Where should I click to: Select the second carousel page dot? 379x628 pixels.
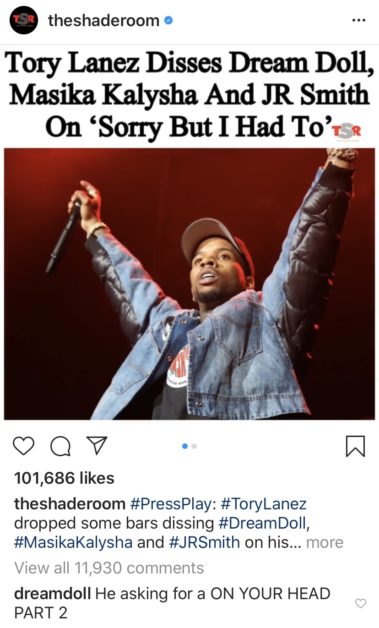pos(194,446)
